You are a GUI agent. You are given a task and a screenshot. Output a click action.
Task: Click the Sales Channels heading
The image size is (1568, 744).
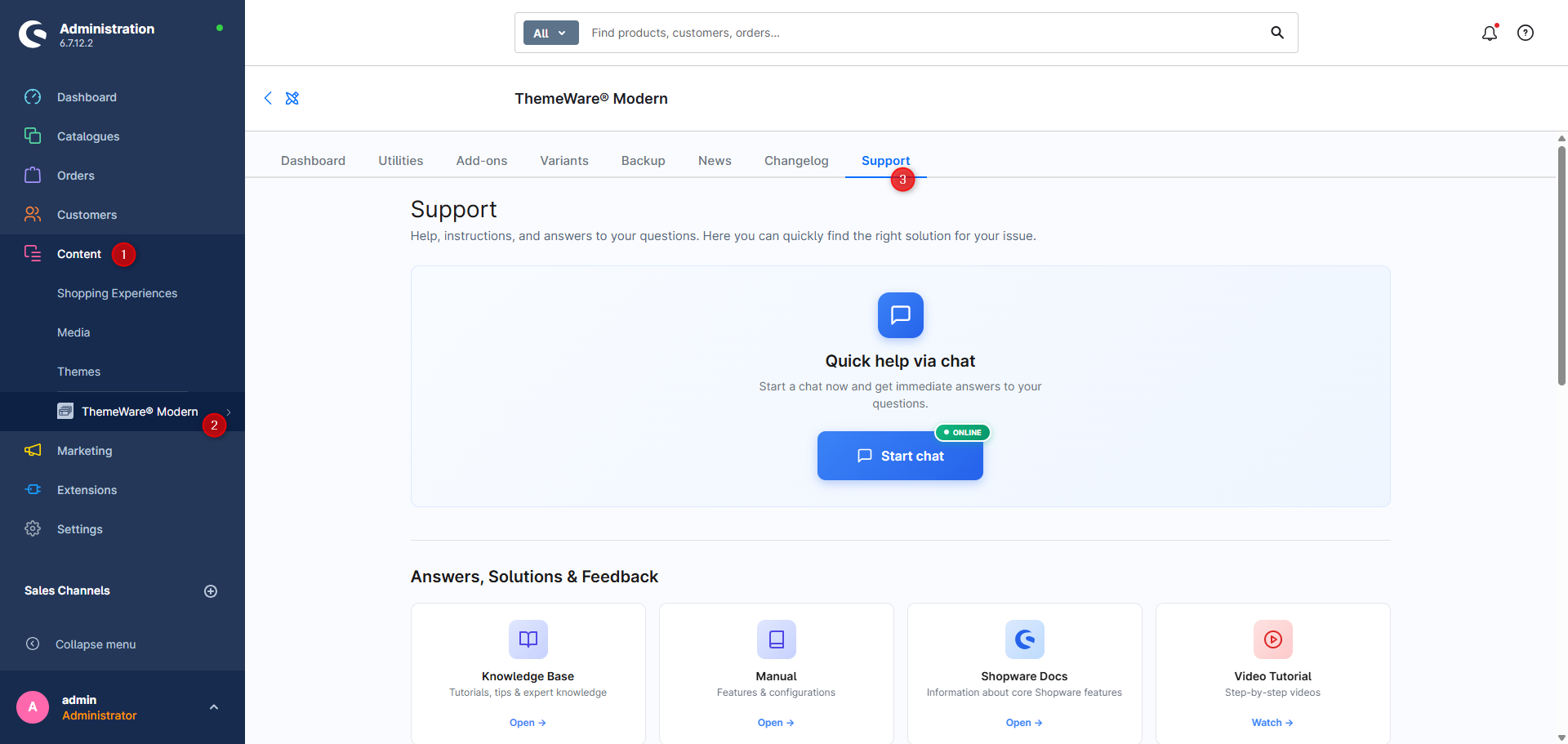click(67, 590)
